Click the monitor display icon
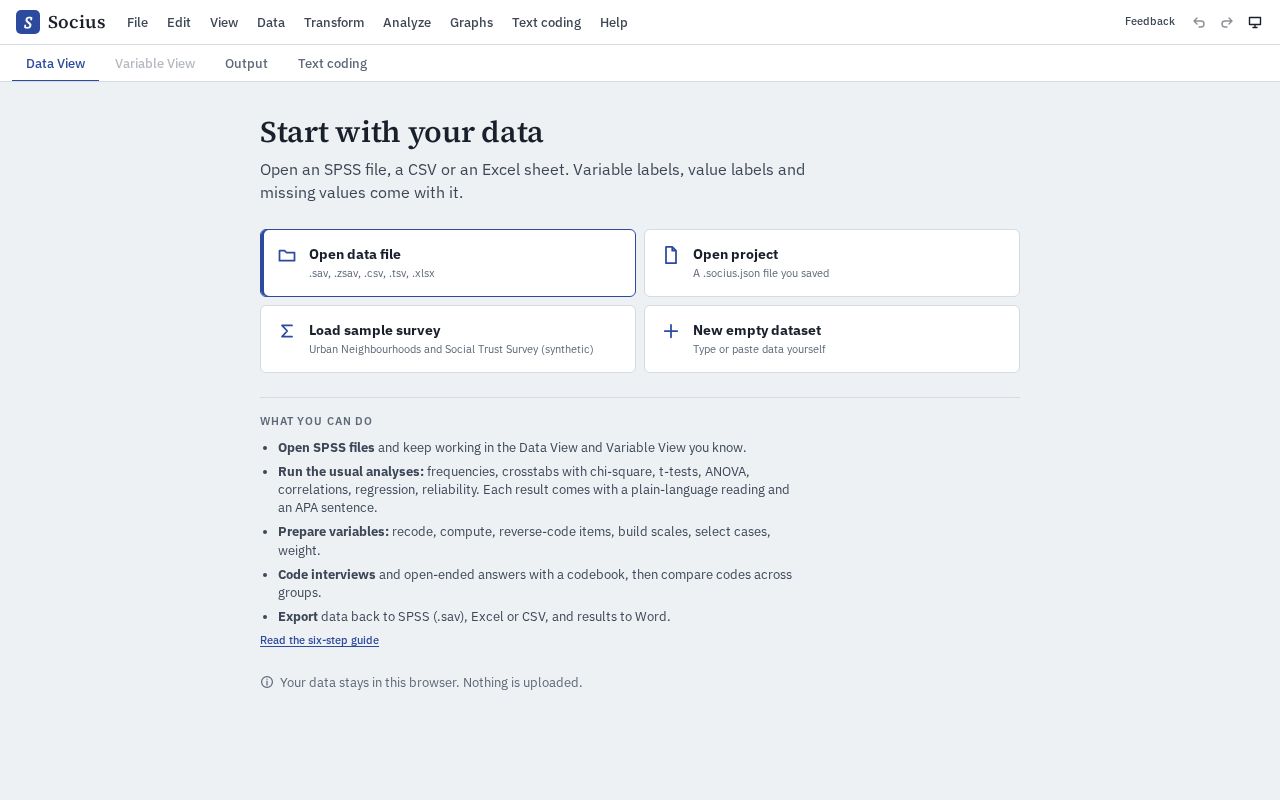This screenshot has height=800, width=1280. pos(1255,22)
